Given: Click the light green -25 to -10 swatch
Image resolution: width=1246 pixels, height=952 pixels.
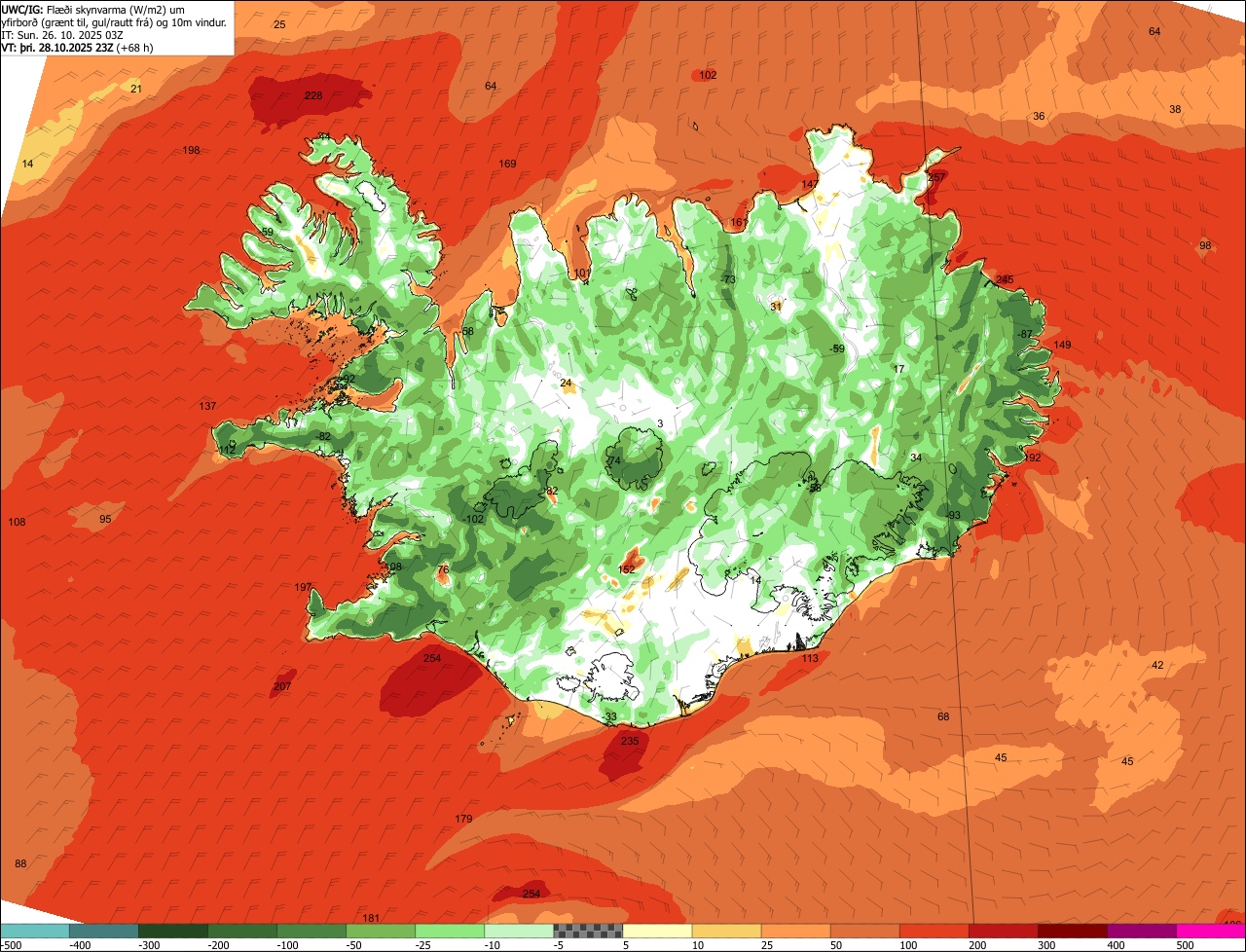Looking at the screenshot, I should [x=450, y=930].
